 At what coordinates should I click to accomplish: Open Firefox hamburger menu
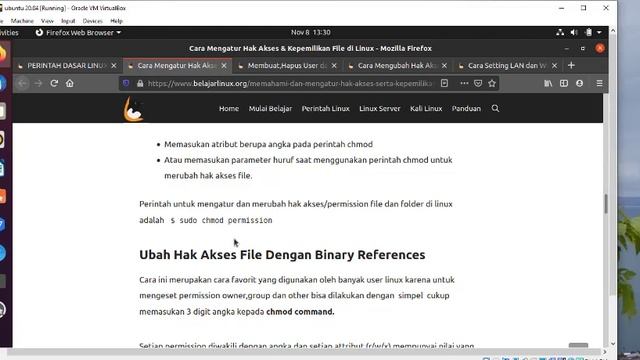(x=599, y=83)
